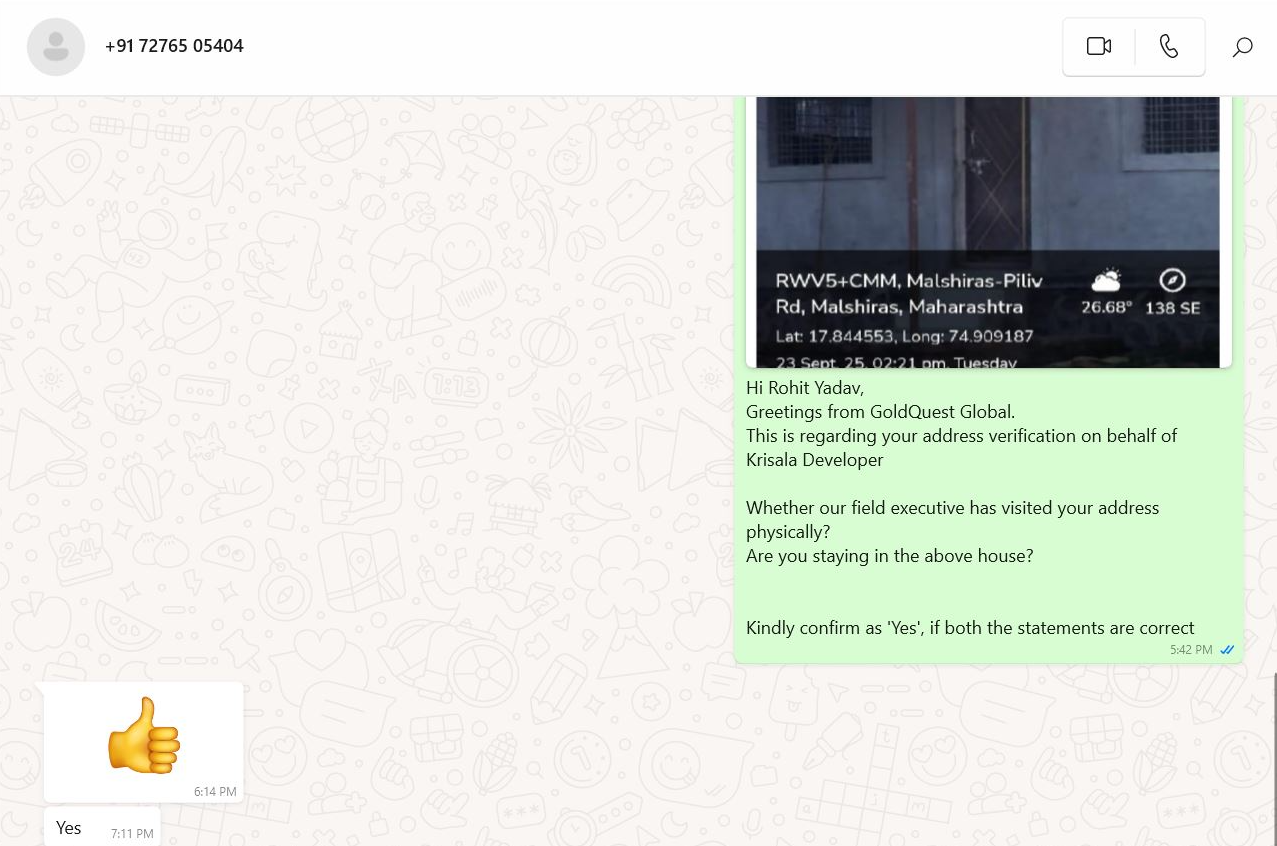Open contact info for +91 72765 05404

(x=174, y=46)
